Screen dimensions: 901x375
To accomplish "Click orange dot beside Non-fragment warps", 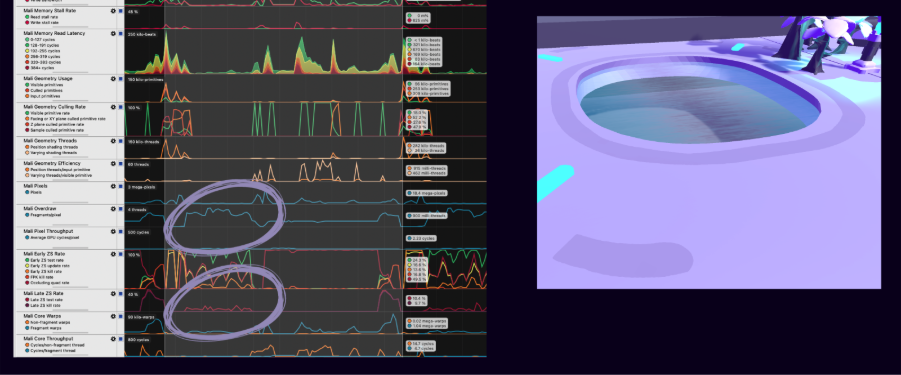I will tap(27, 322).
